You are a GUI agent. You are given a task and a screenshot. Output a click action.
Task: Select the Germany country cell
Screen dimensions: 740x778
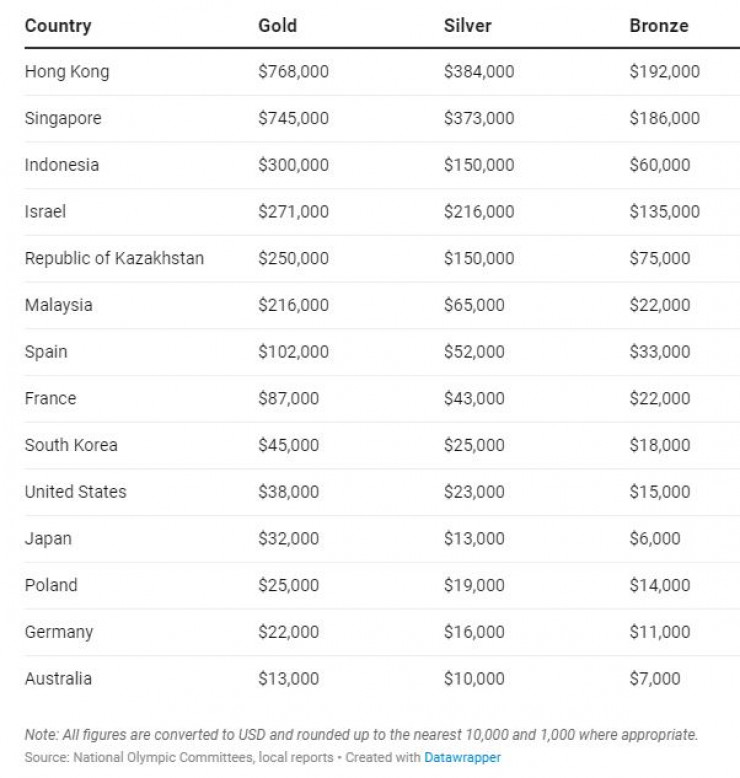click(59, 632)
